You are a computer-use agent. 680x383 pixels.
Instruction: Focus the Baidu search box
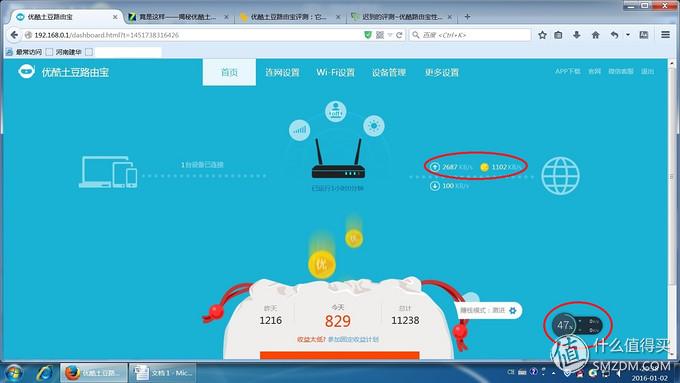click(x=470, y=35)
